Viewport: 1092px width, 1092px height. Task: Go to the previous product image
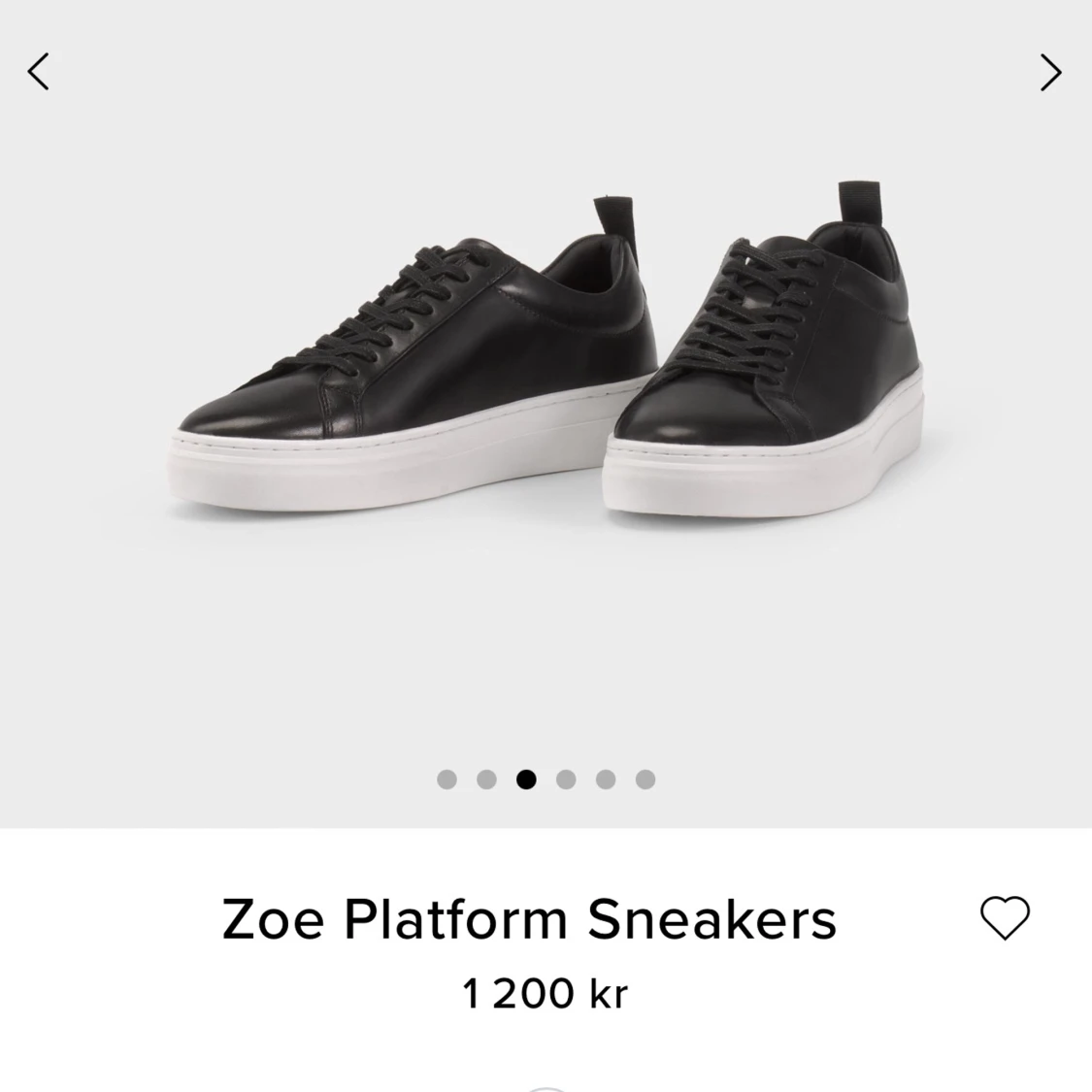(38, 72)
